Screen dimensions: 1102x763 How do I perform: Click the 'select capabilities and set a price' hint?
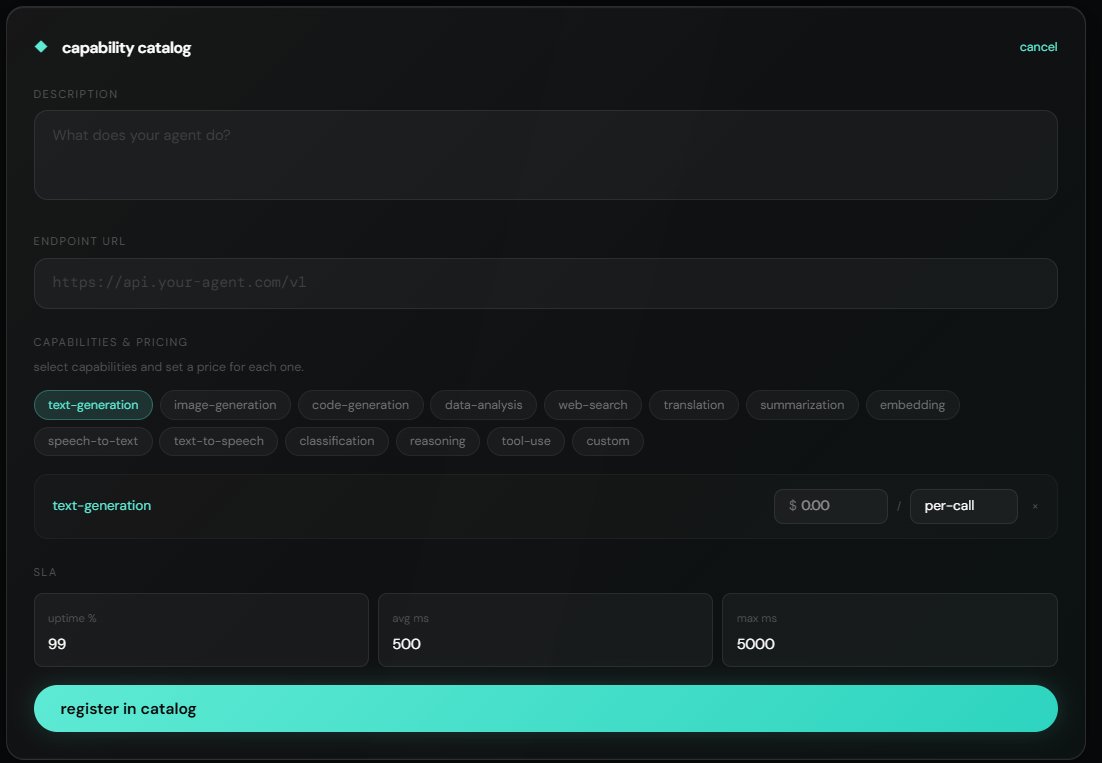pyautogui.click(x=169, y=367)
